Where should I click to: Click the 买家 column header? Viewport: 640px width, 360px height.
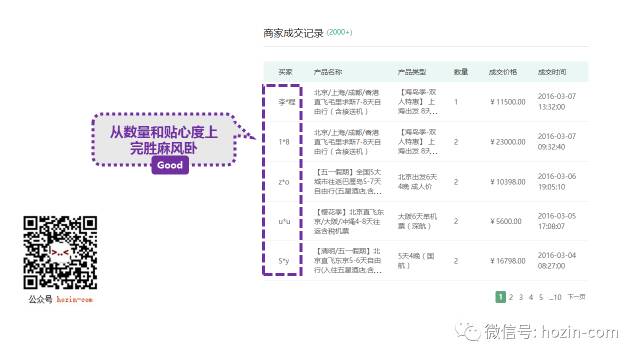(285, 72)
